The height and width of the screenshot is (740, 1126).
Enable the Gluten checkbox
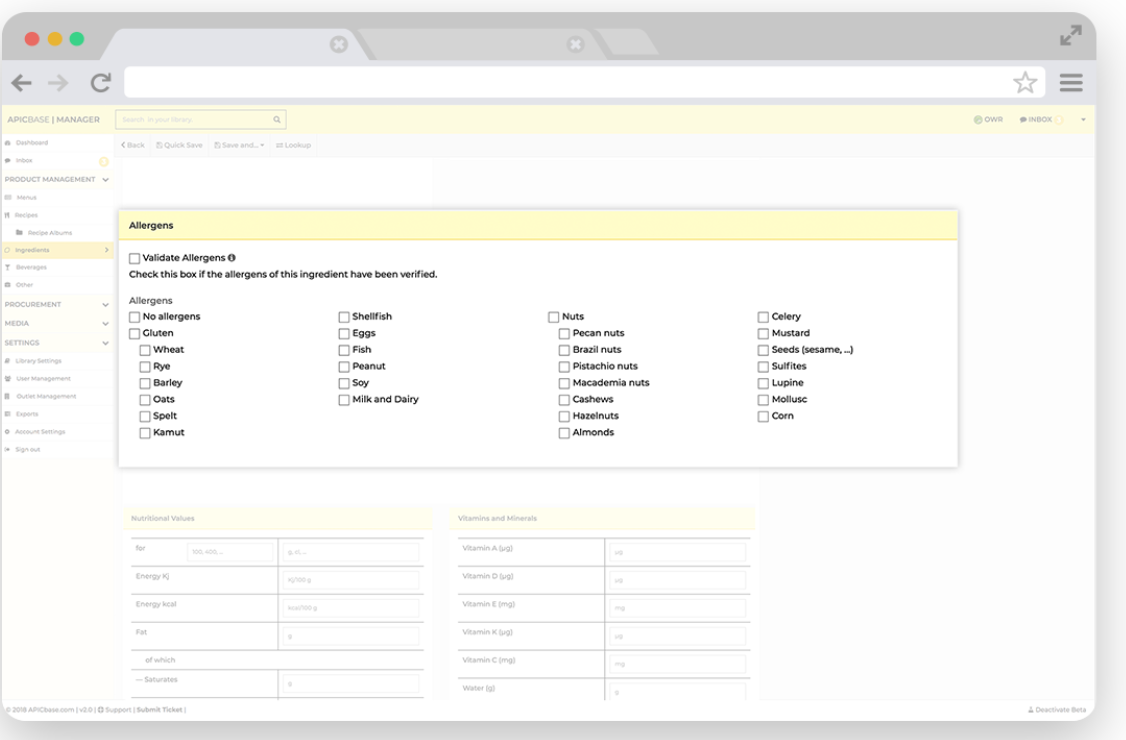coord(134,333)
